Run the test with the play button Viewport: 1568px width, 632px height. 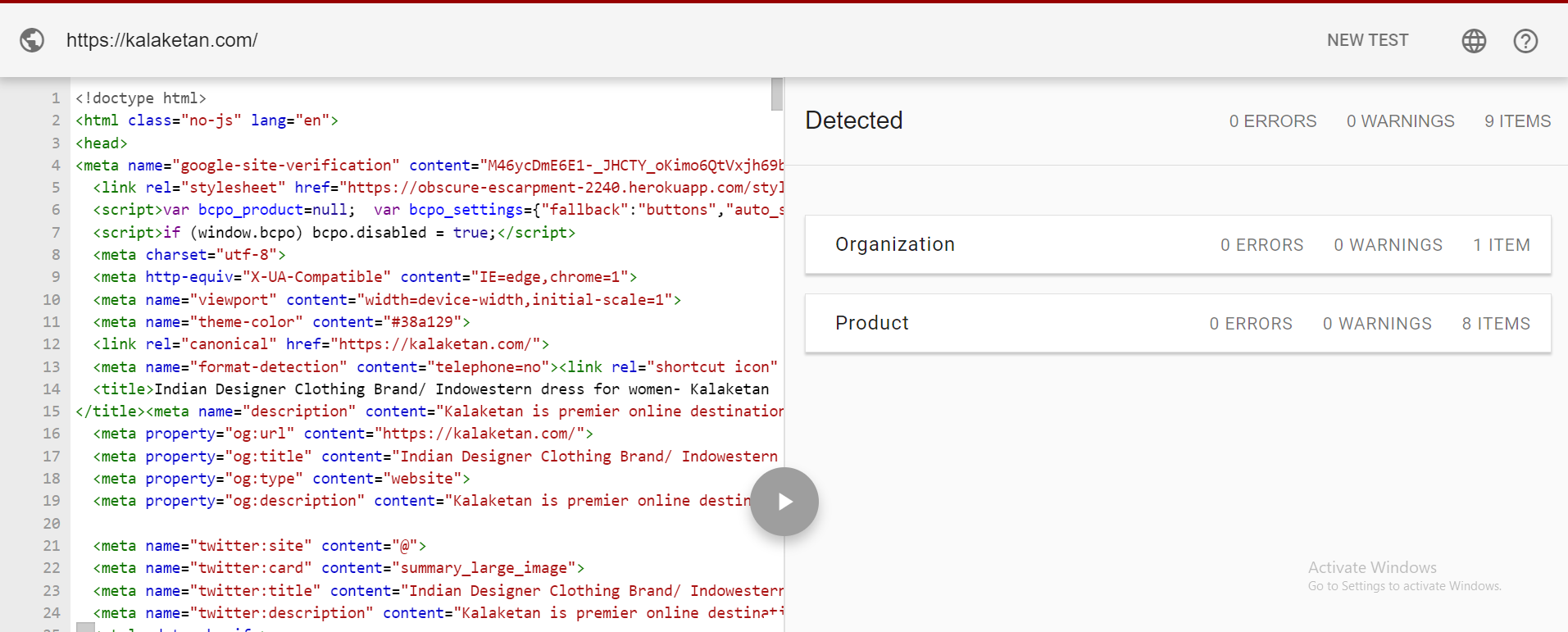[x=784, y=502]
